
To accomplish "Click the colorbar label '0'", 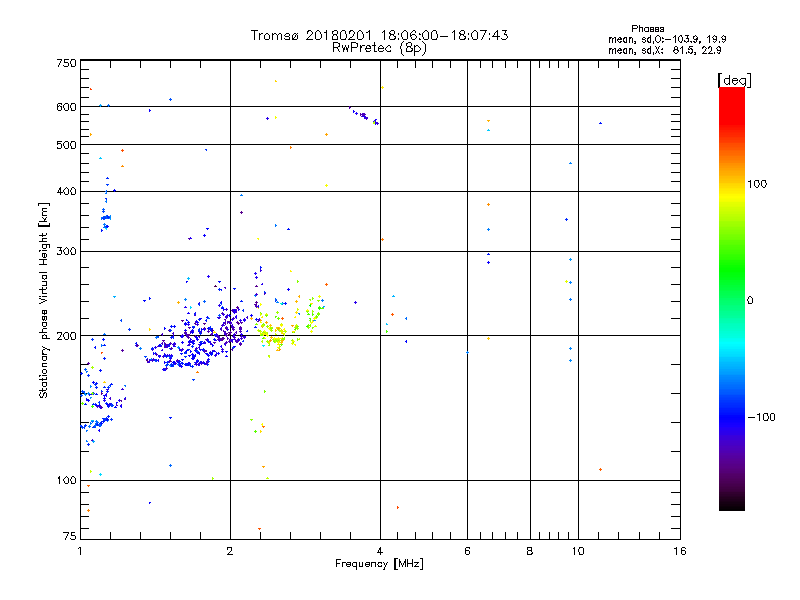I will tap(750, 301).
